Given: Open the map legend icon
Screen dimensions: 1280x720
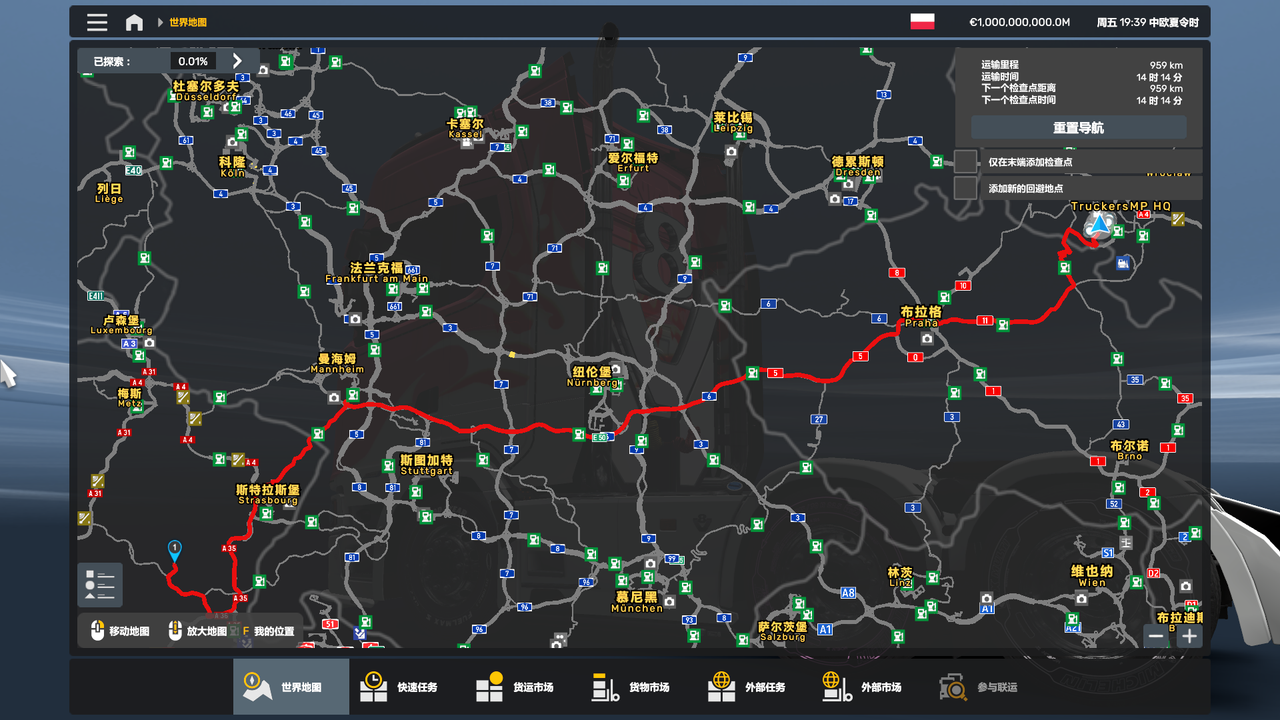Looking at the screenshot, I should pos(100,584).
